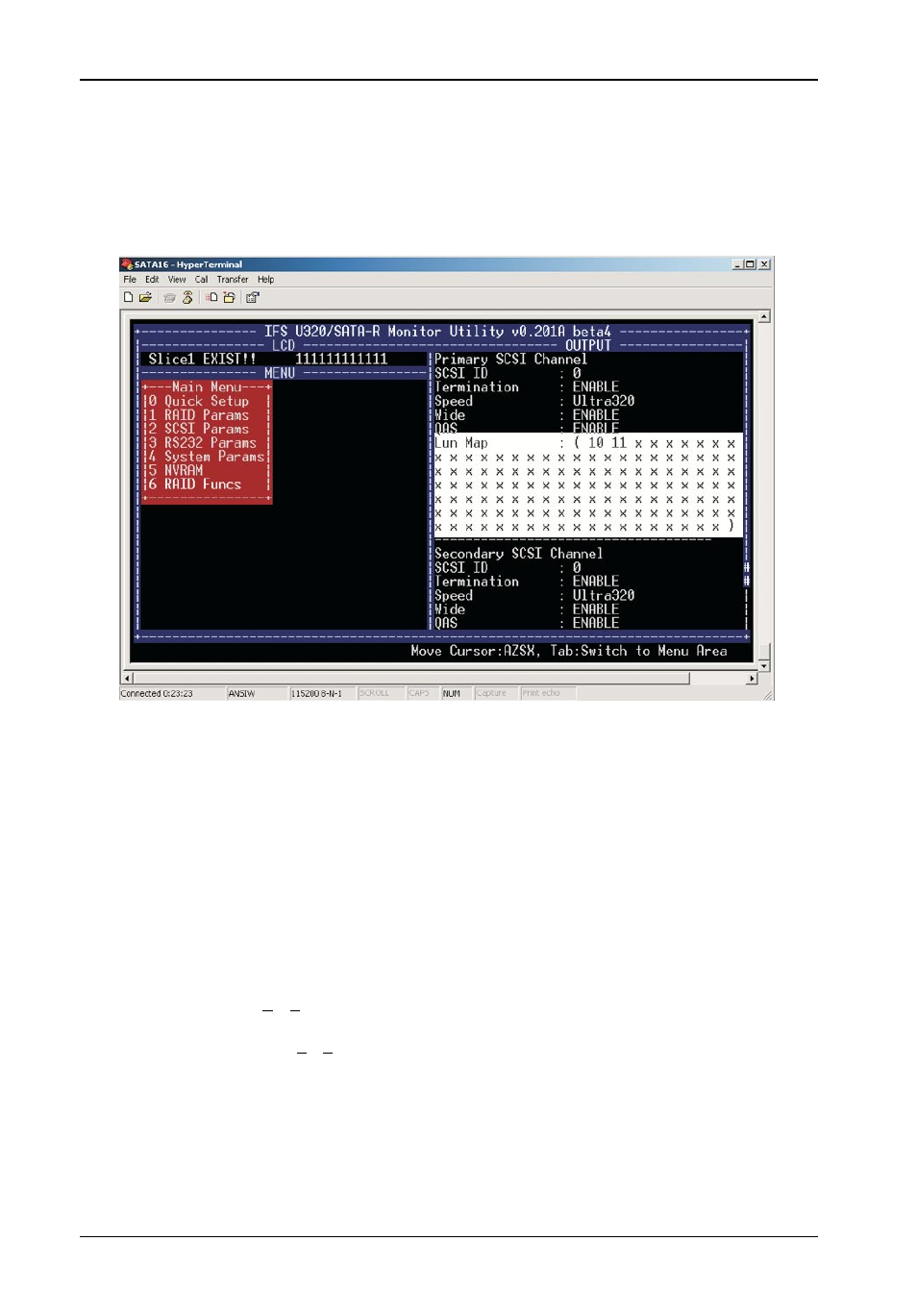Select 5 NVRAM menu entry
This screenshot has height=1316, width=917.
[x=175, y=471]
